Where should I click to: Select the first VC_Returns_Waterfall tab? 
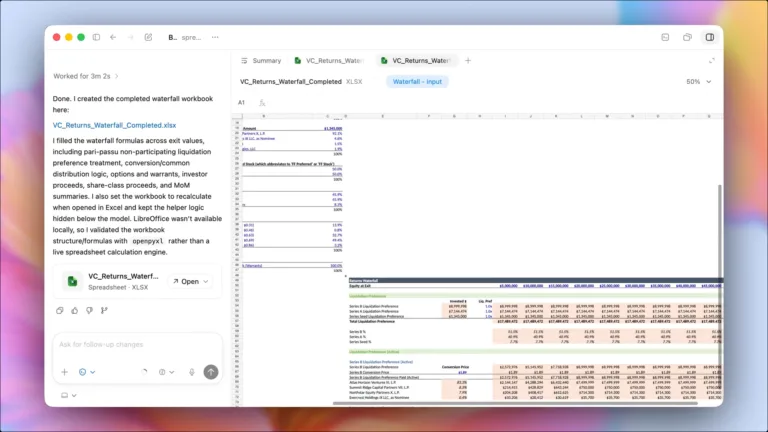point(329,61)
